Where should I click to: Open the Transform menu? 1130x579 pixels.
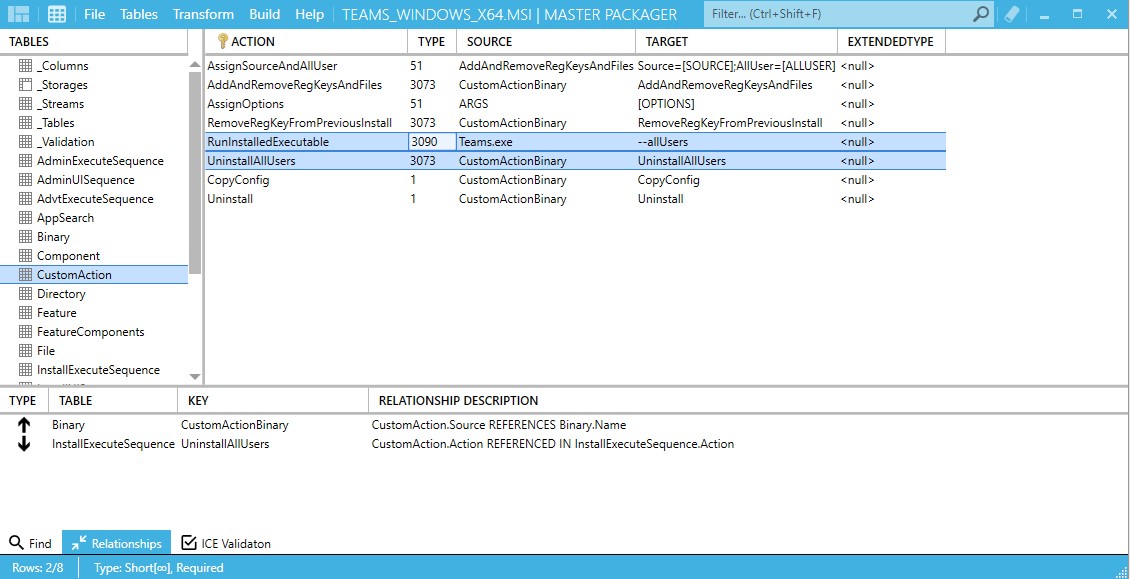203,14
